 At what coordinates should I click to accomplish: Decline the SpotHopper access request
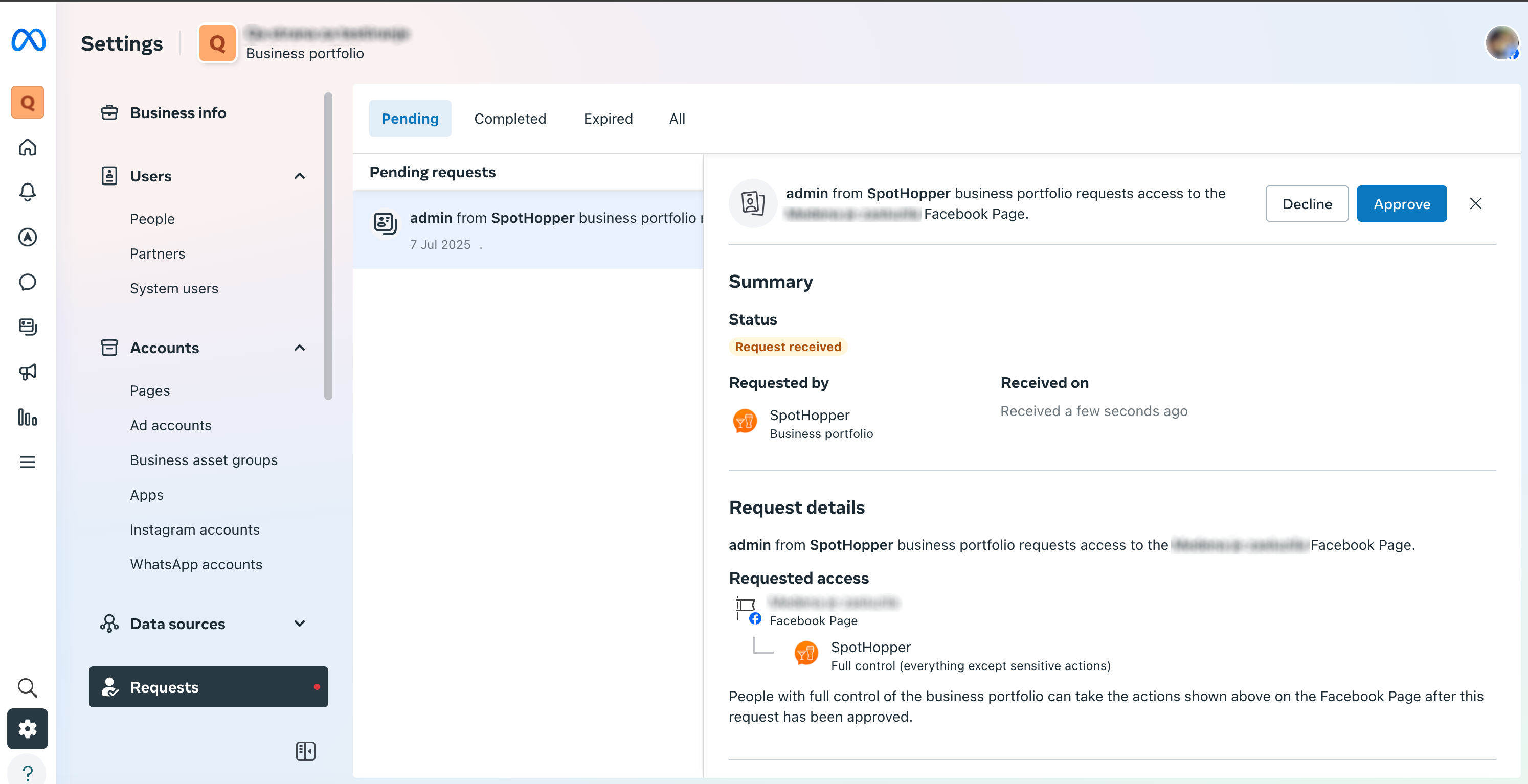click(1307, 203)
